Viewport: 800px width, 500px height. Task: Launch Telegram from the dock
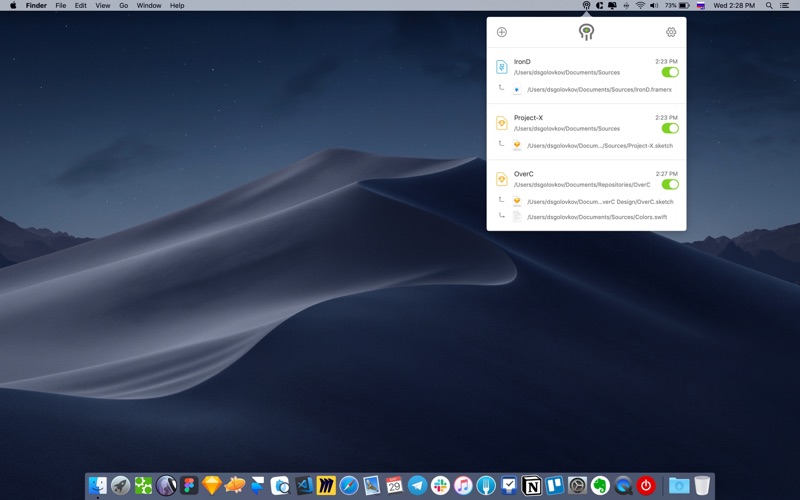pyautogui.click(x=417, y=486)
